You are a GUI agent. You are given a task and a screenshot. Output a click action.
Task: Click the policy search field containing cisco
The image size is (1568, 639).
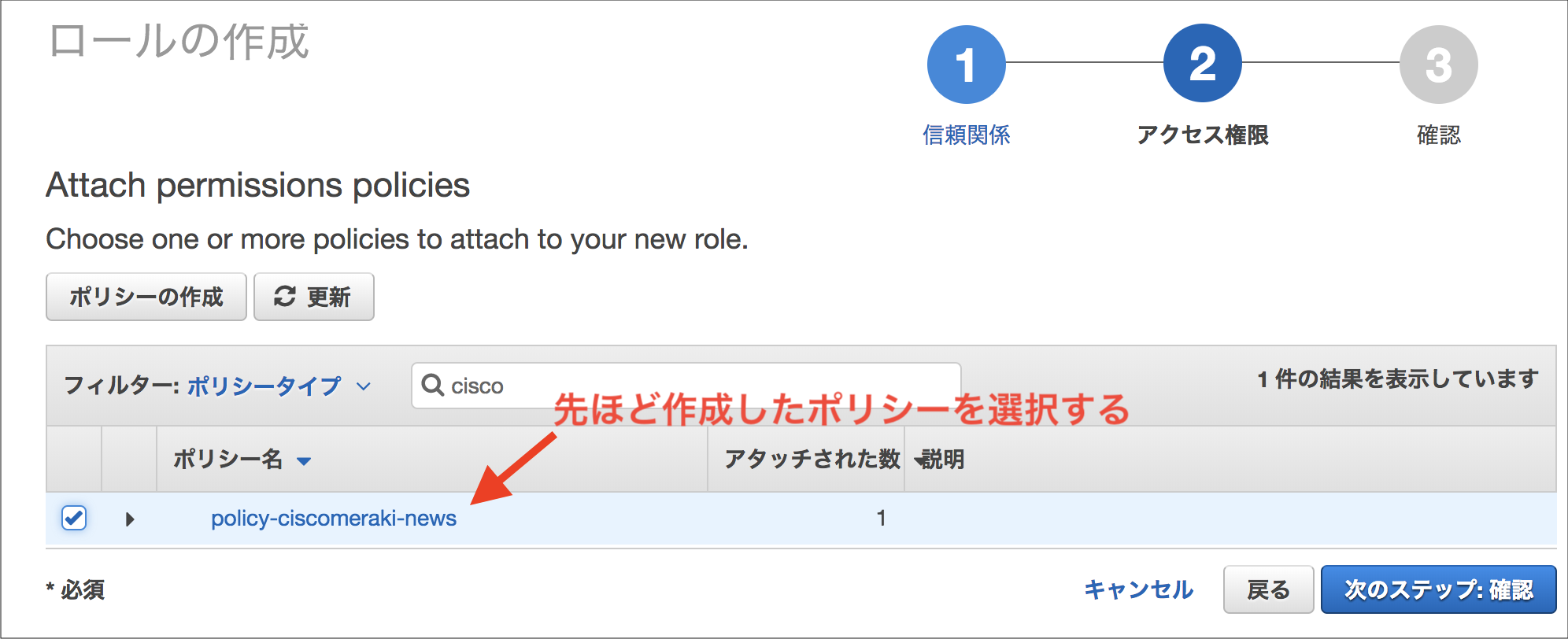pos(686,386)
